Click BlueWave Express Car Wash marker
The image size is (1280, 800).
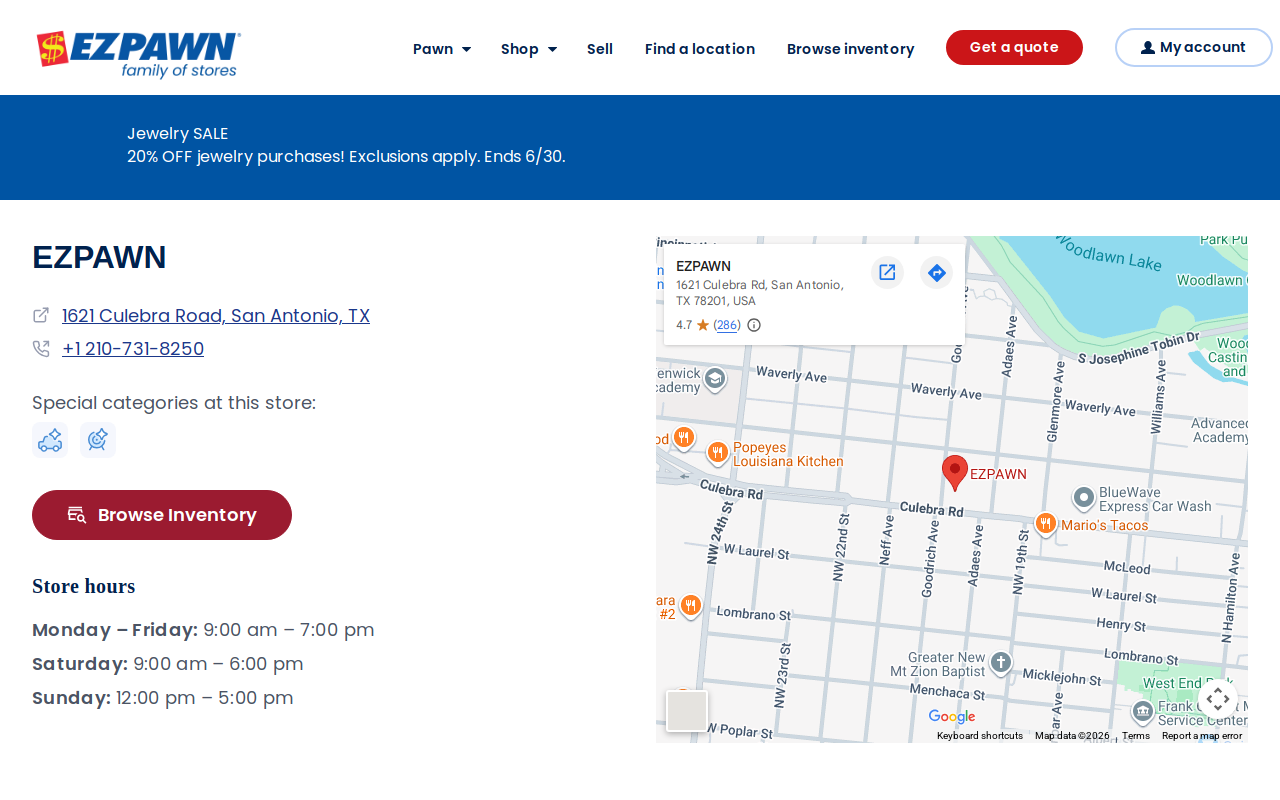1084,497
